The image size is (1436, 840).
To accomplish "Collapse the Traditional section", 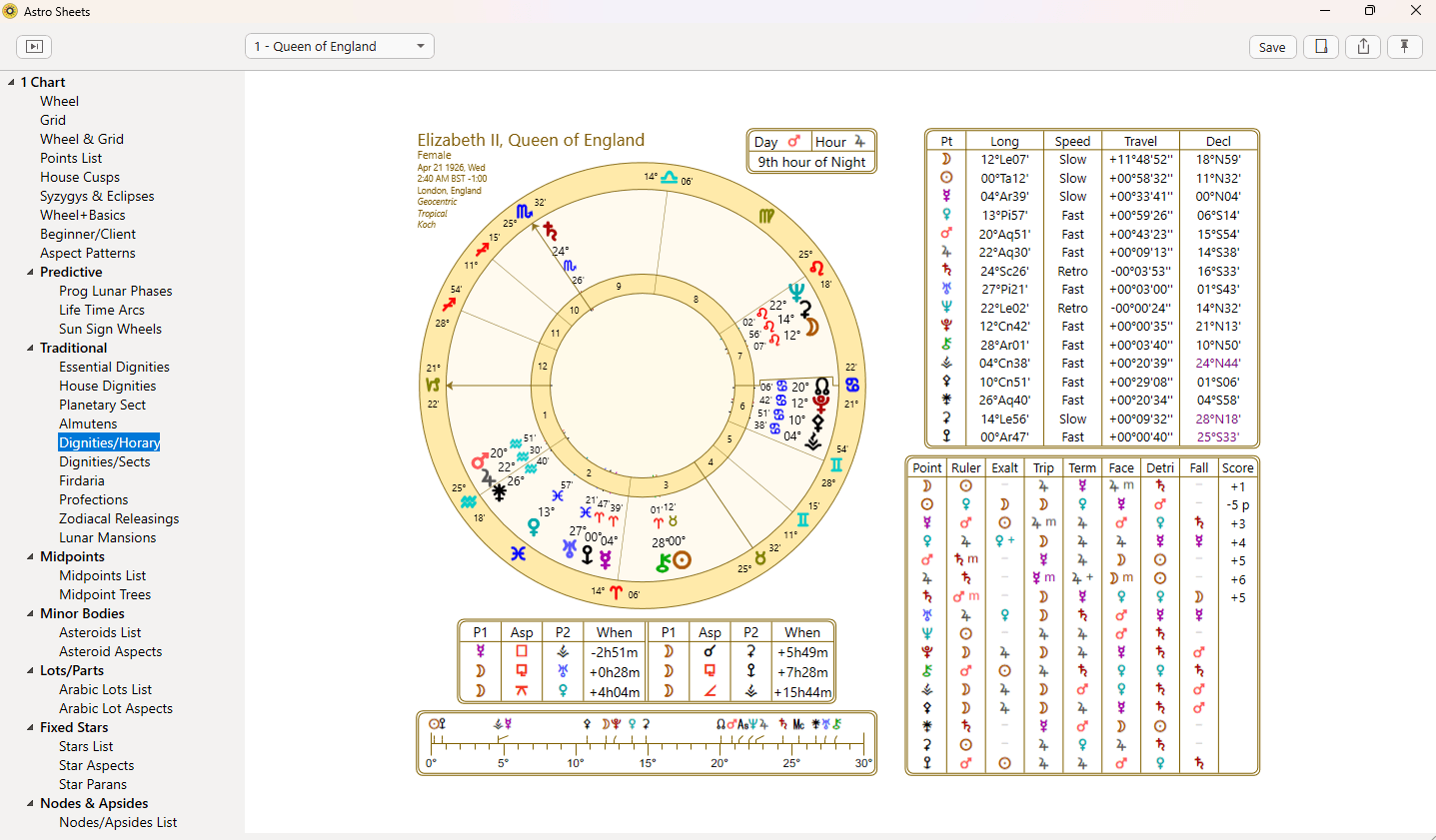I will [30, 348].
